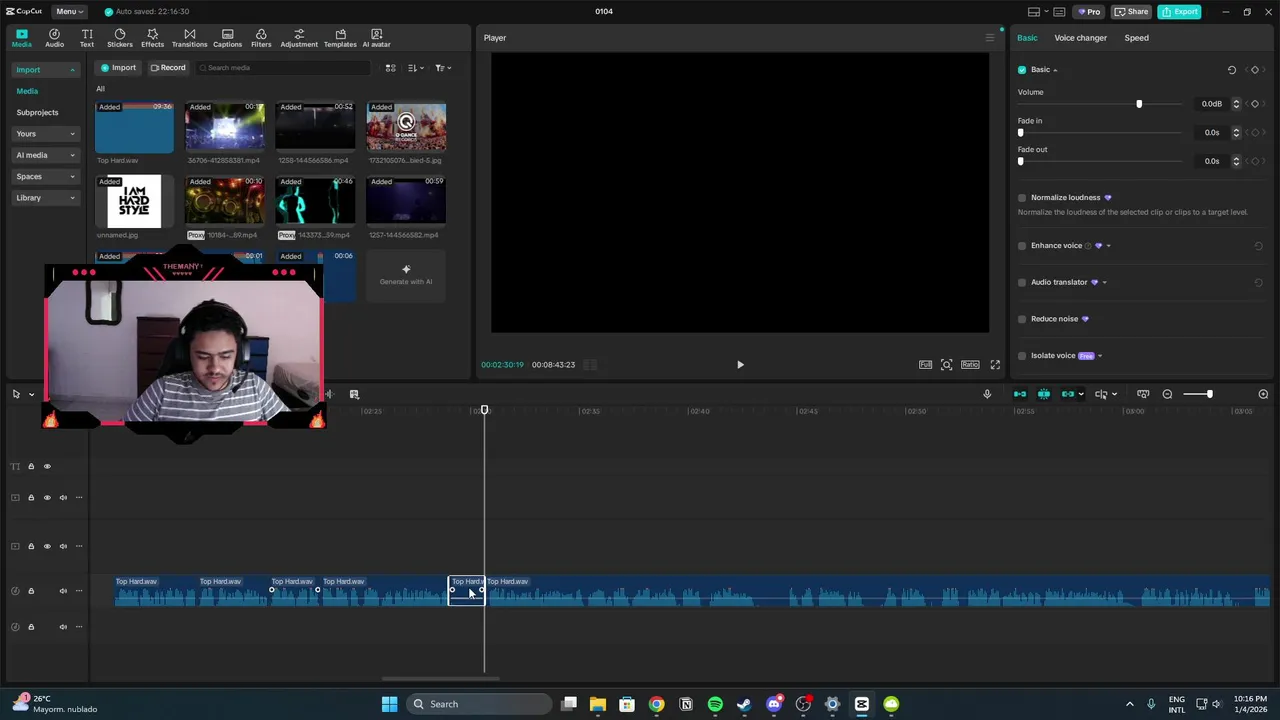Image resolution: width=1280 pixels, height=720 pixels.
Task: Open the Adjustment panel
Action: 298,38
